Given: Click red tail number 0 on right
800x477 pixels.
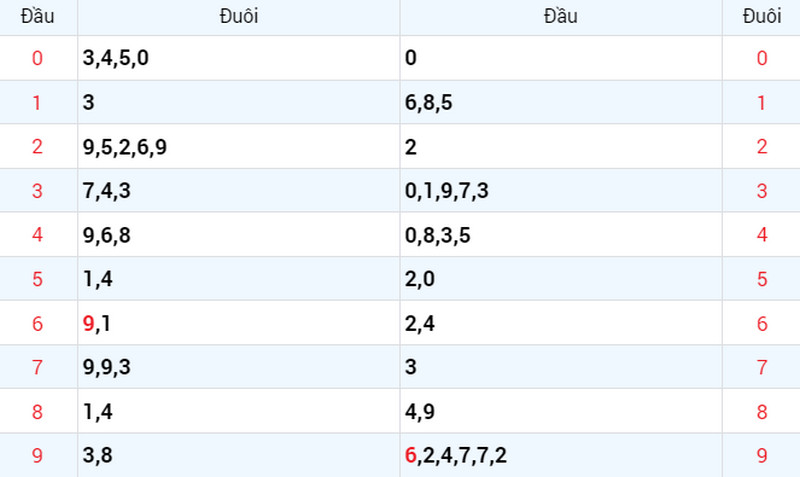Looking at the screenshot, I should [x=762, y=58].
